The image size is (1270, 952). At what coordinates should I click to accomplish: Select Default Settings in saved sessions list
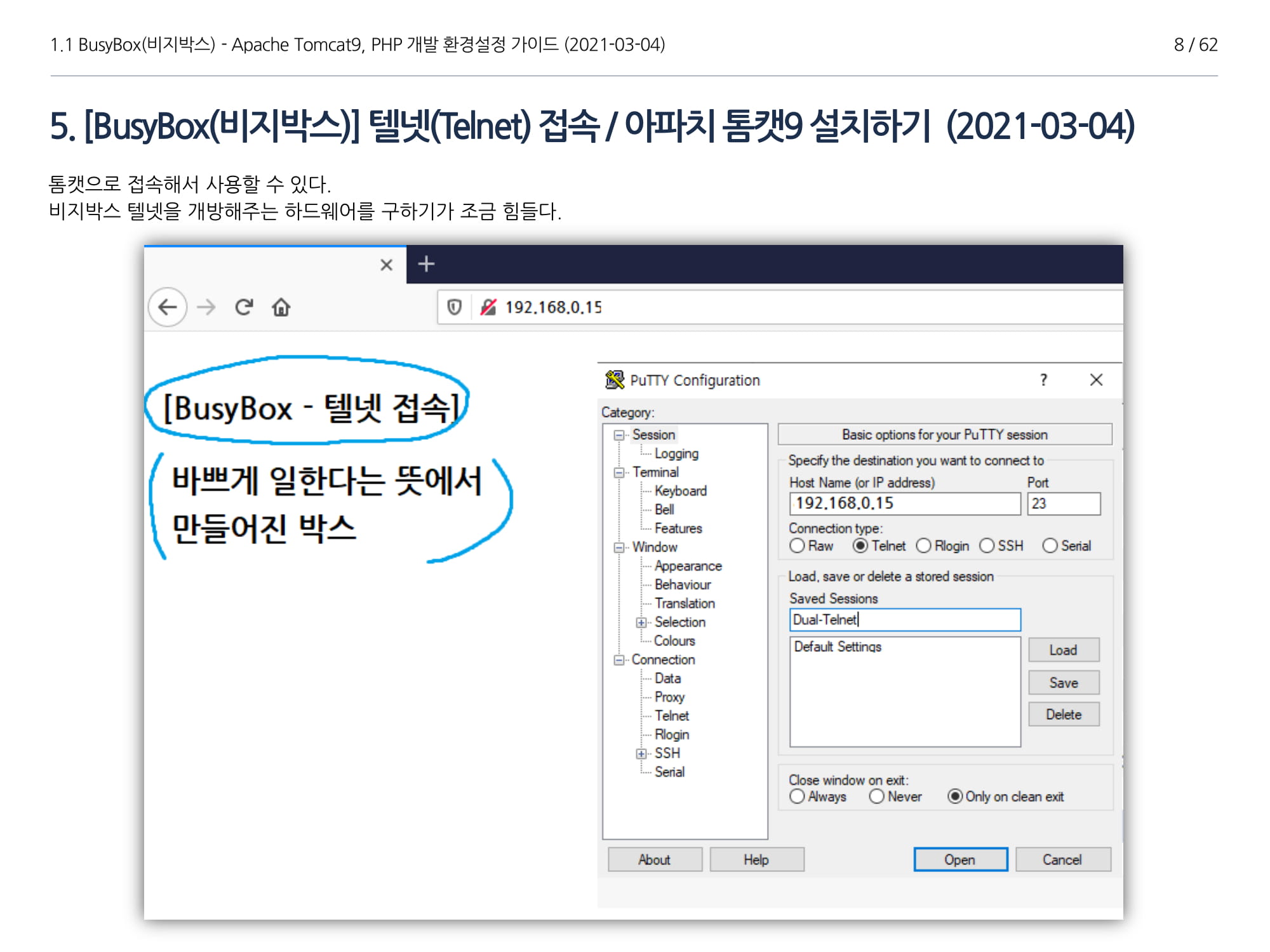[x=838, y=647]
